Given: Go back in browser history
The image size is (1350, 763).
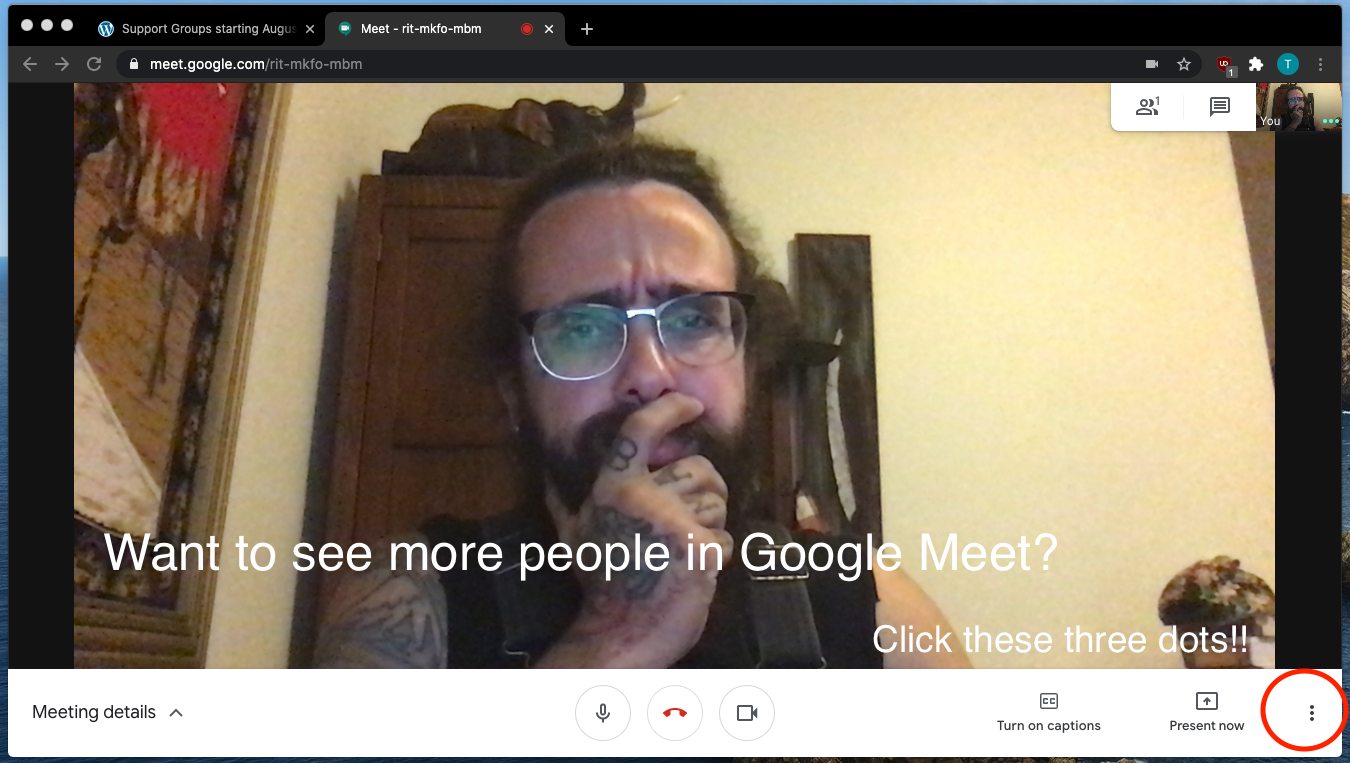Looking at the screenshot, I should click(30, 64).
